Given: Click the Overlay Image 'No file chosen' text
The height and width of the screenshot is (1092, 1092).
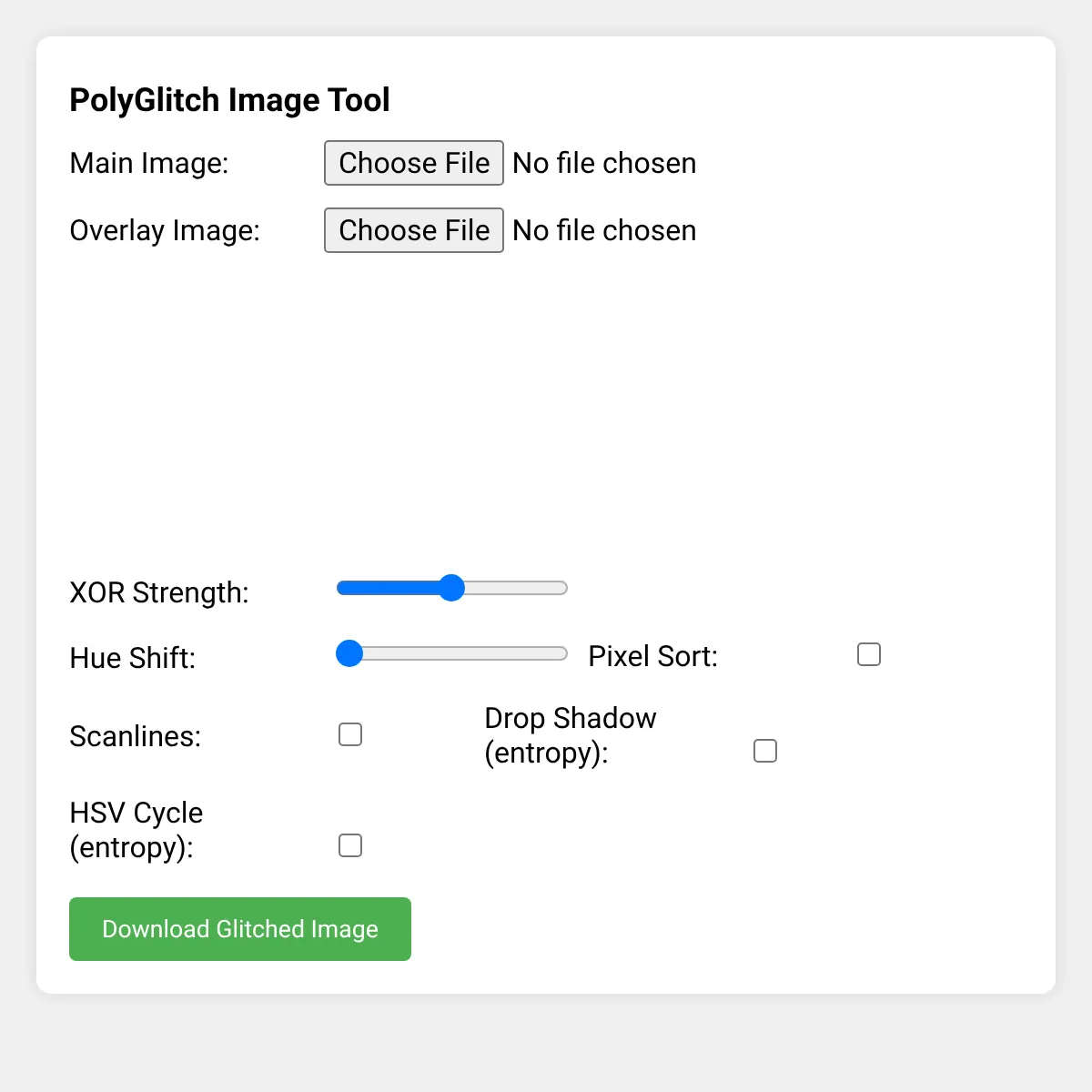Looking at the screenshot, I should (x=604, y=230).
